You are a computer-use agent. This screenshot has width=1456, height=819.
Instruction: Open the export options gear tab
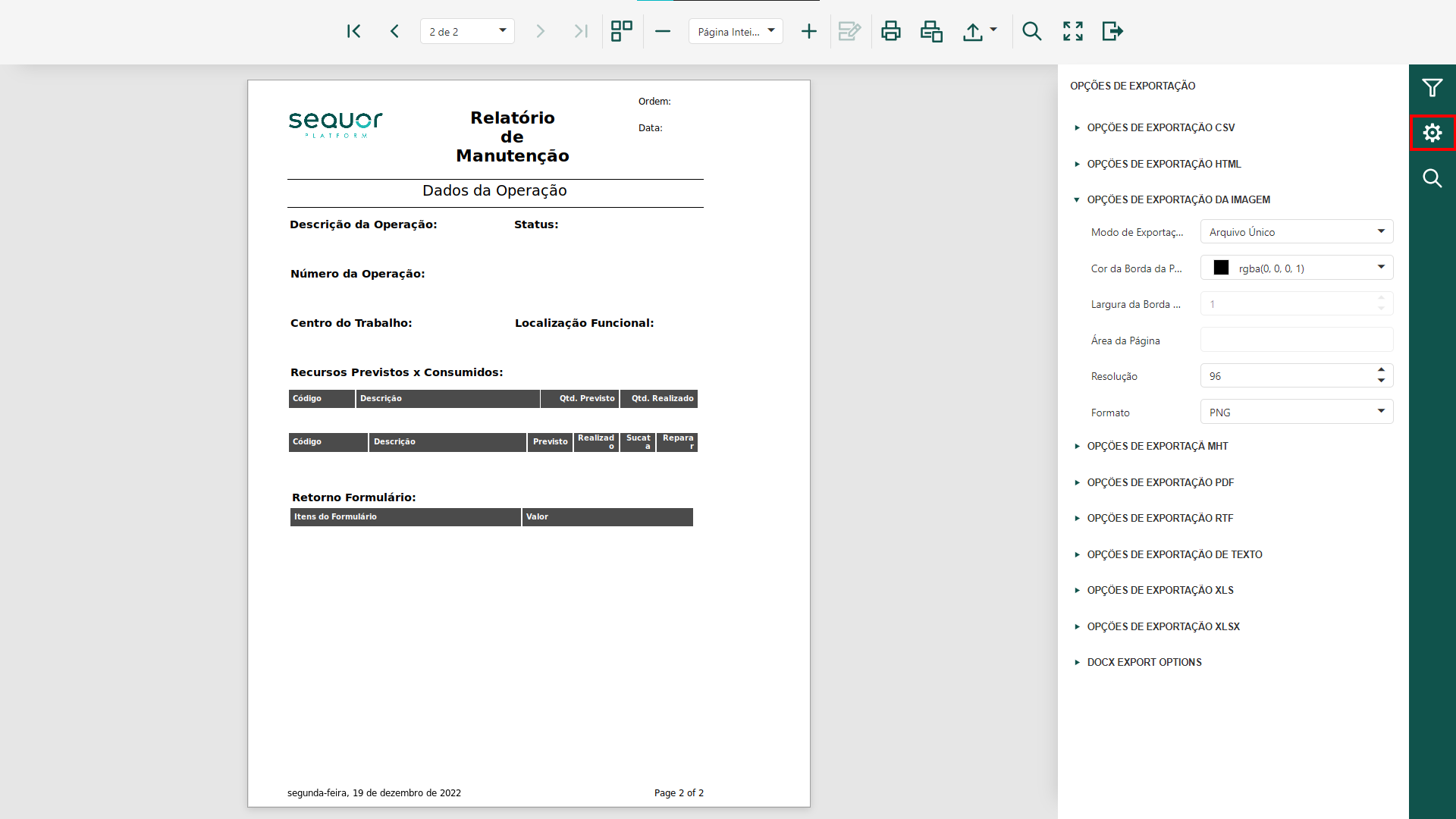[x=1432, y=133]
